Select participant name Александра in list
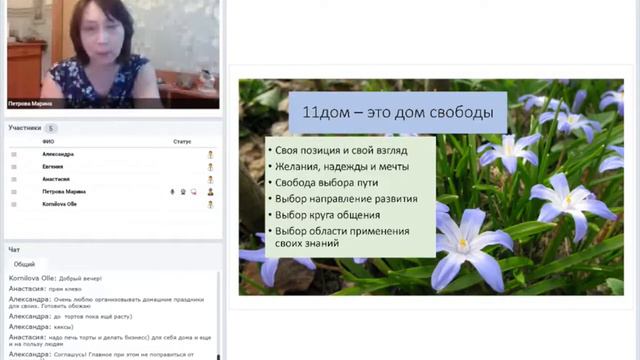Viewport: 640px width, 360px height. (58, 154)
